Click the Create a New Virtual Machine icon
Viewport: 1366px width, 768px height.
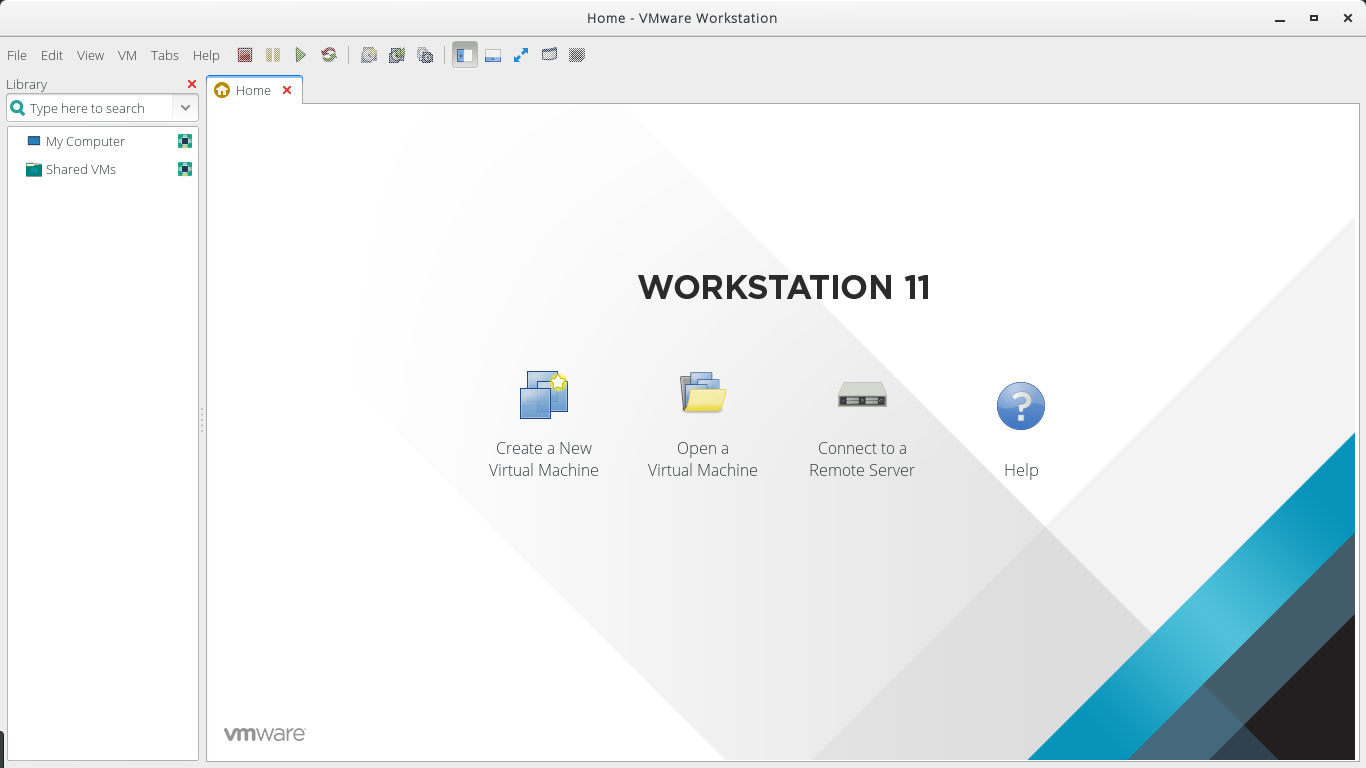544,395
